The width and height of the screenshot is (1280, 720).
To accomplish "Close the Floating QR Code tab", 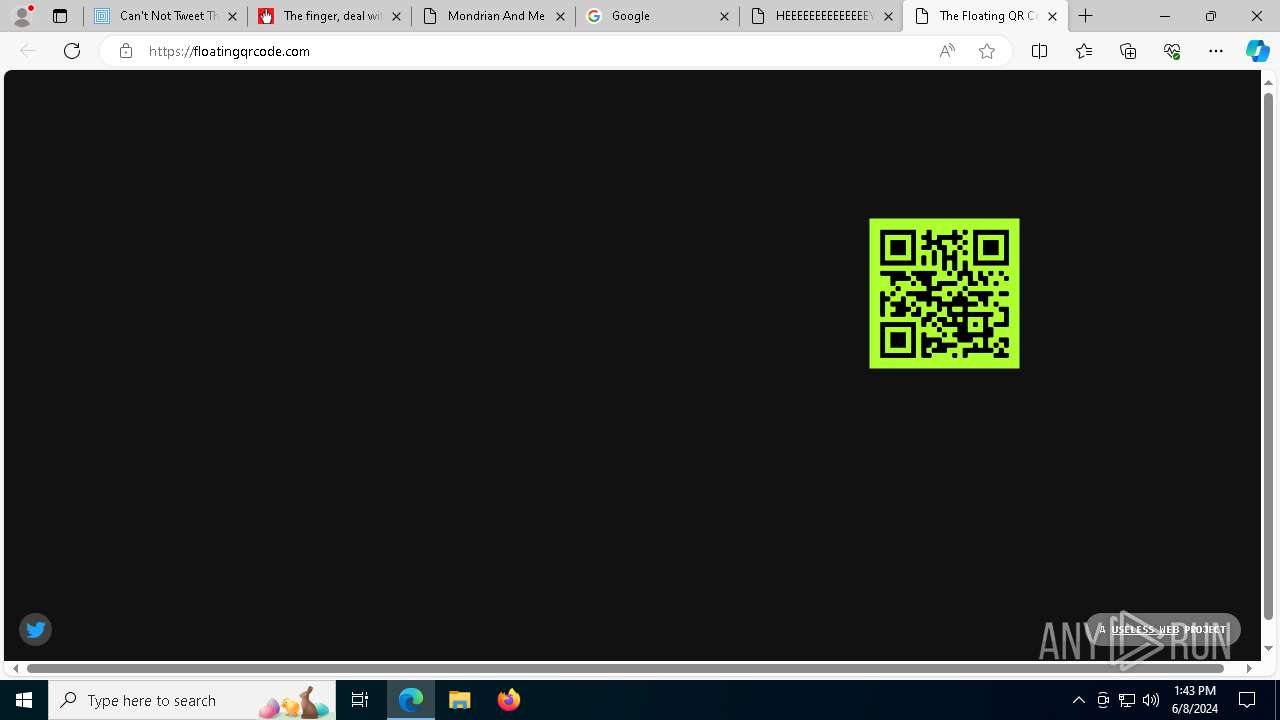I will [x=1052, y=16].
